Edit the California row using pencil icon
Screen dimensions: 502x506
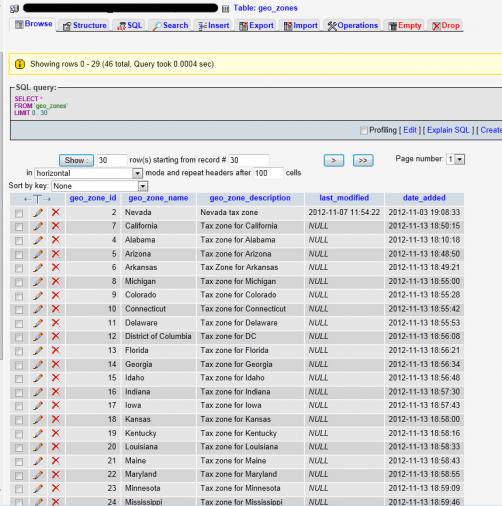38,226
